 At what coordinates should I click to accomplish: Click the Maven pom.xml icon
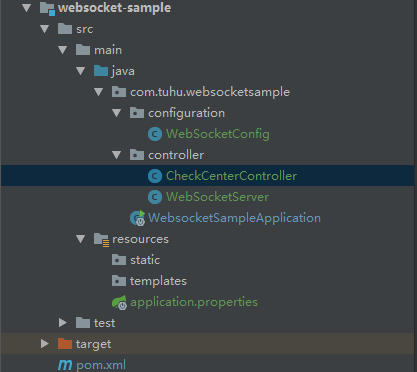click(x=65, y=365)
